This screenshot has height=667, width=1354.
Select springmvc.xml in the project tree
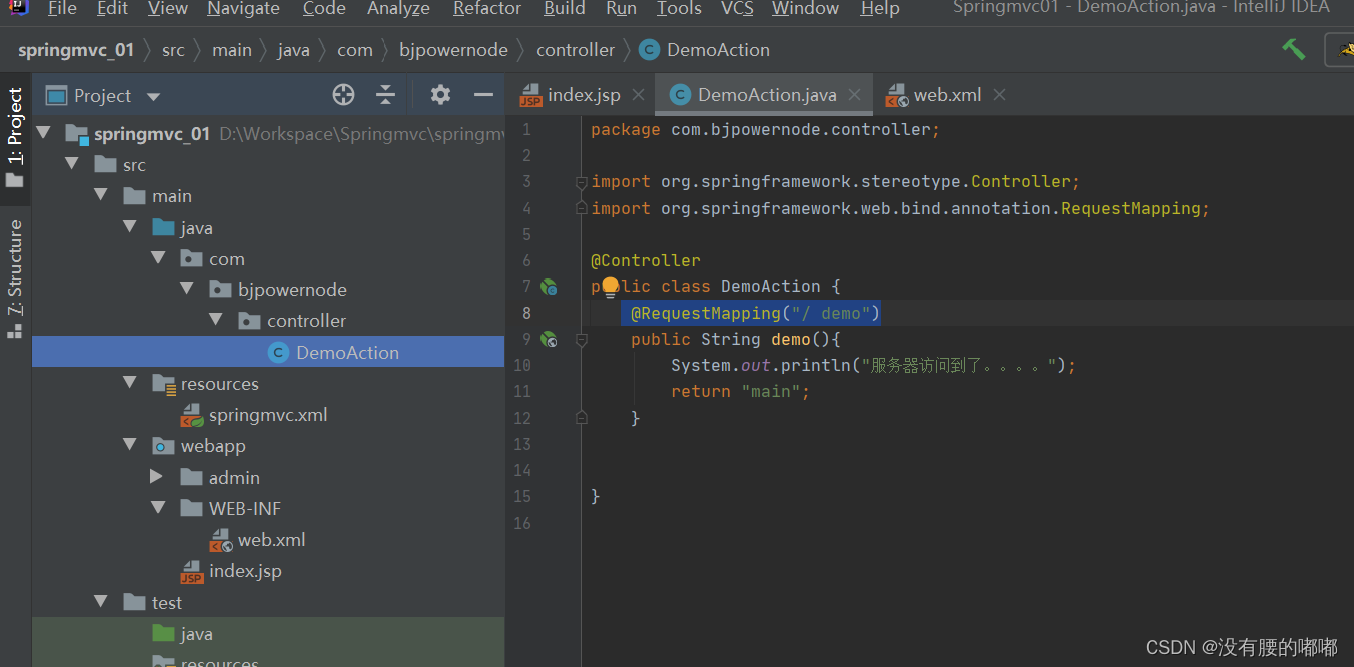click(x=268, y=415)
